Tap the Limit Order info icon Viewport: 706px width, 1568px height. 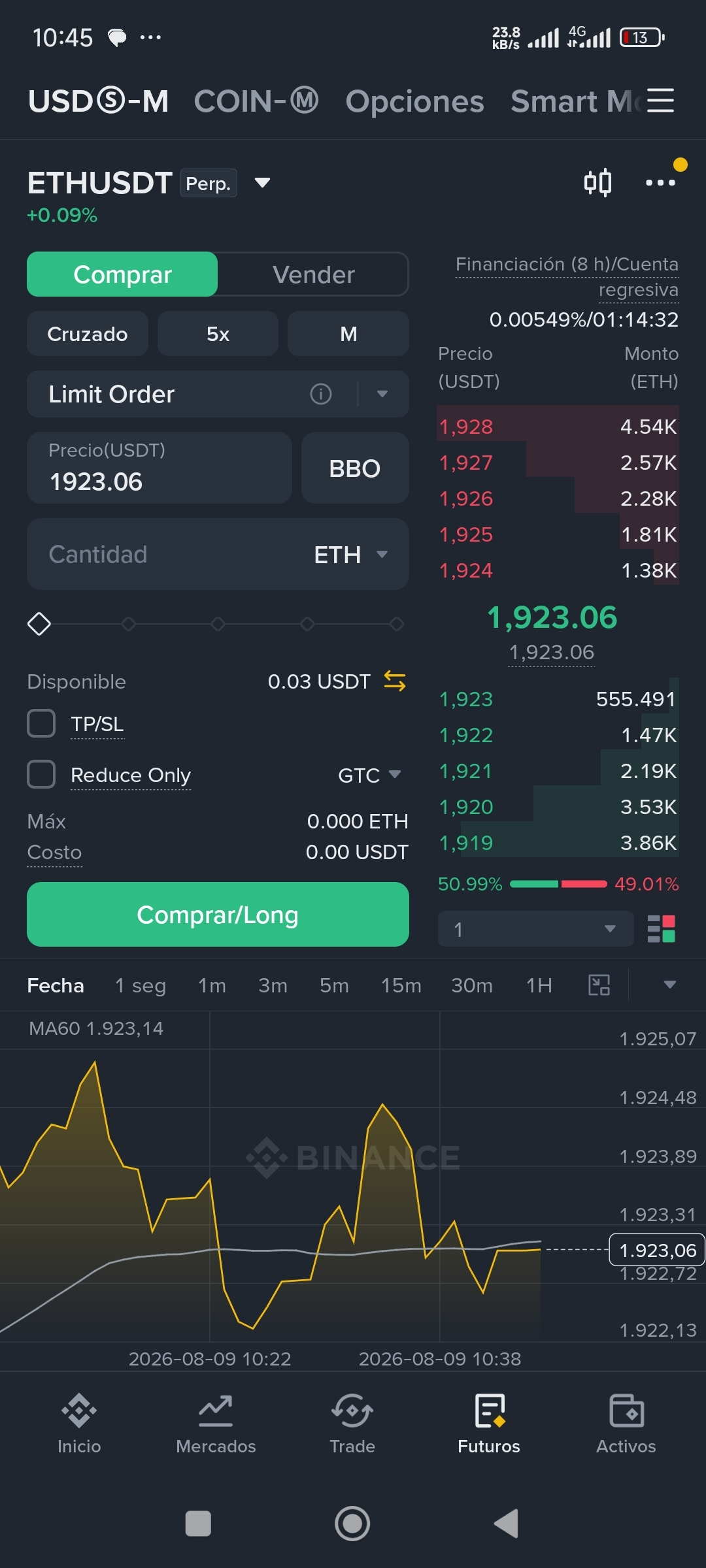(x=321, y=394)
